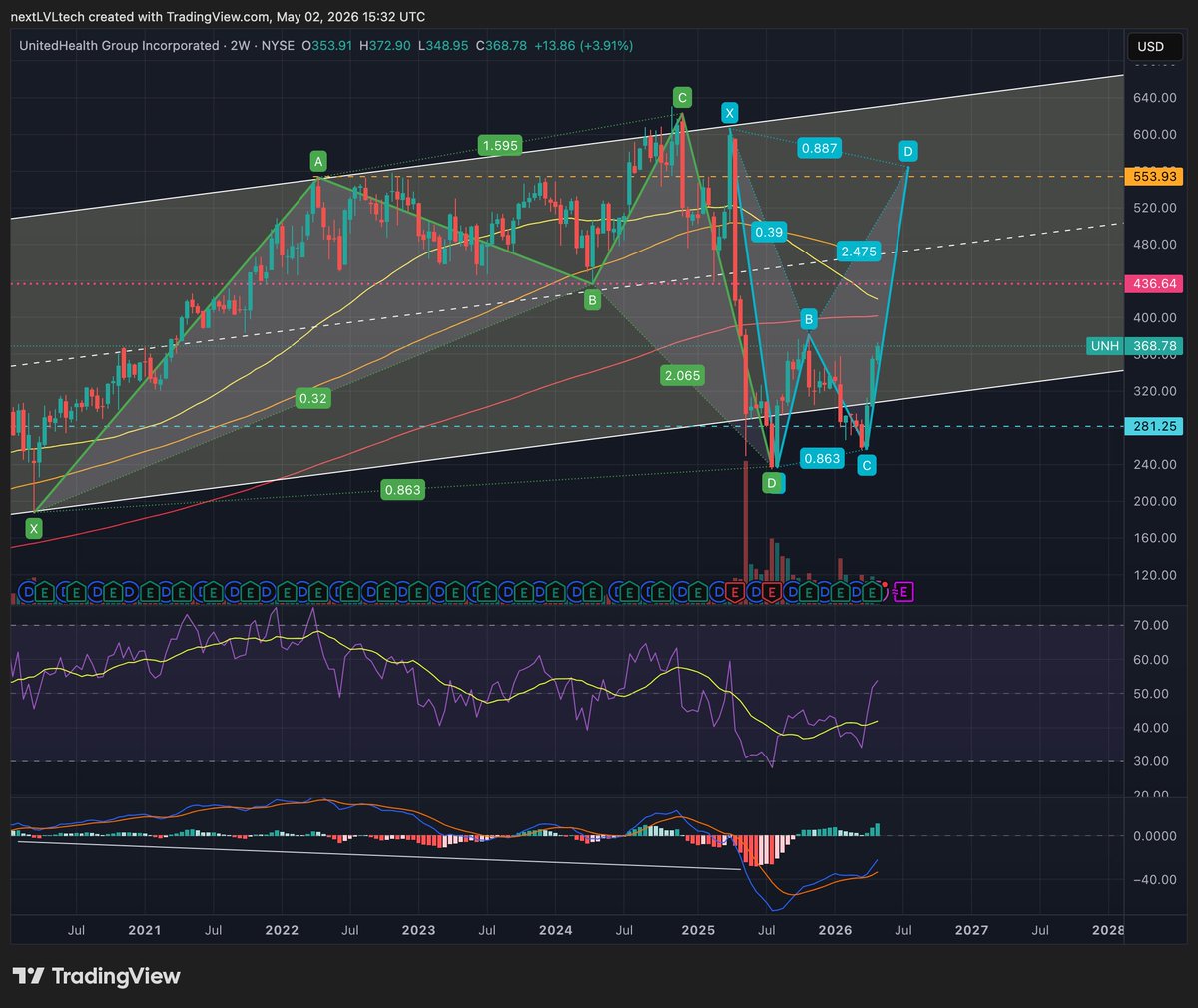The height and width of the screenshot is (1008, 1198).
Task: Click 2025 on the time axis
Action: pos(698,930)
